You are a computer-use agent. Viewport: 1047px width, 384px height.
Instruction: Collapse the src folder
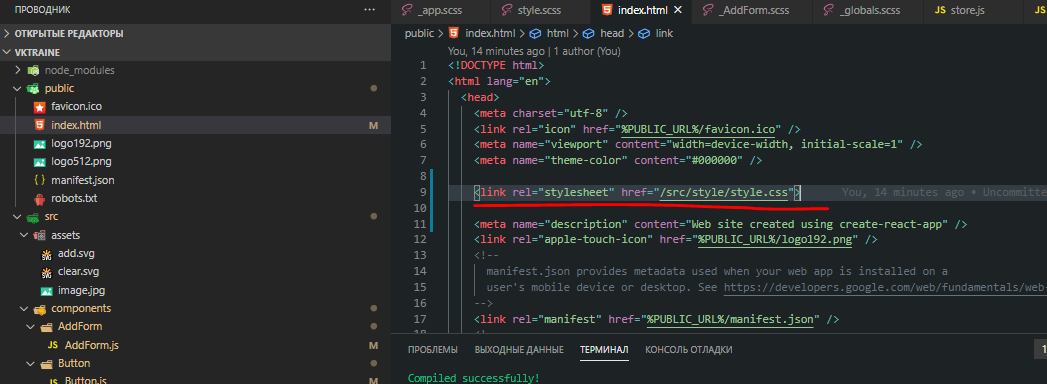click(18, 217)
